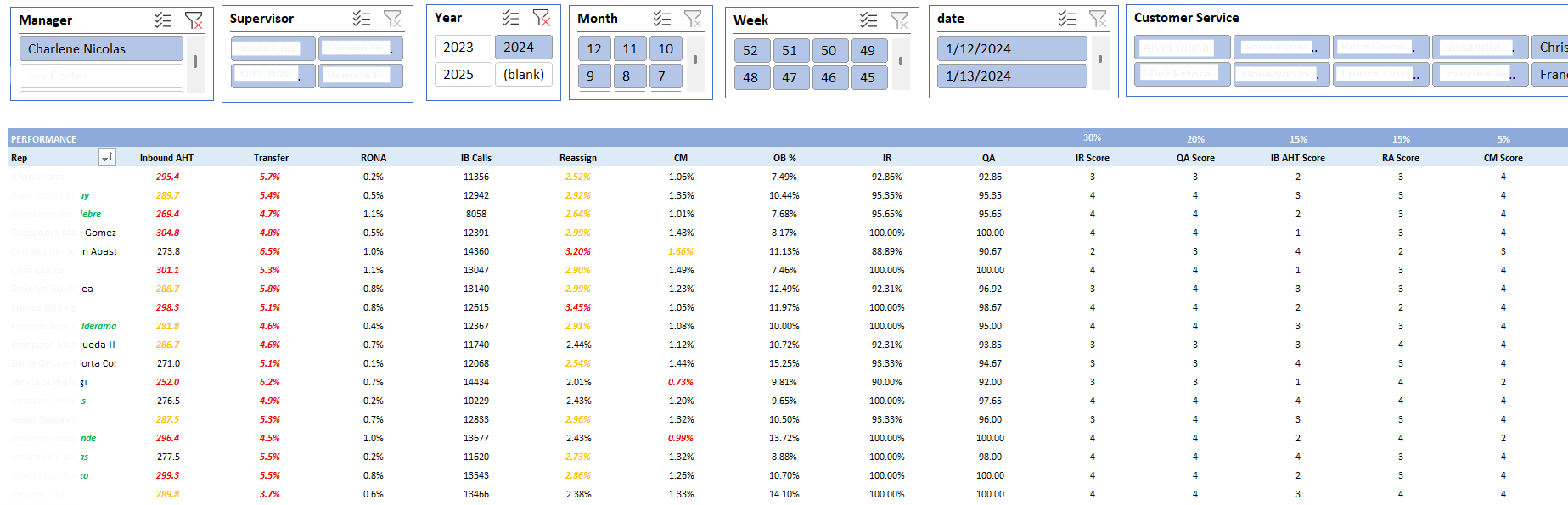Select the OB % cell 15.25%

click(784, 363)
